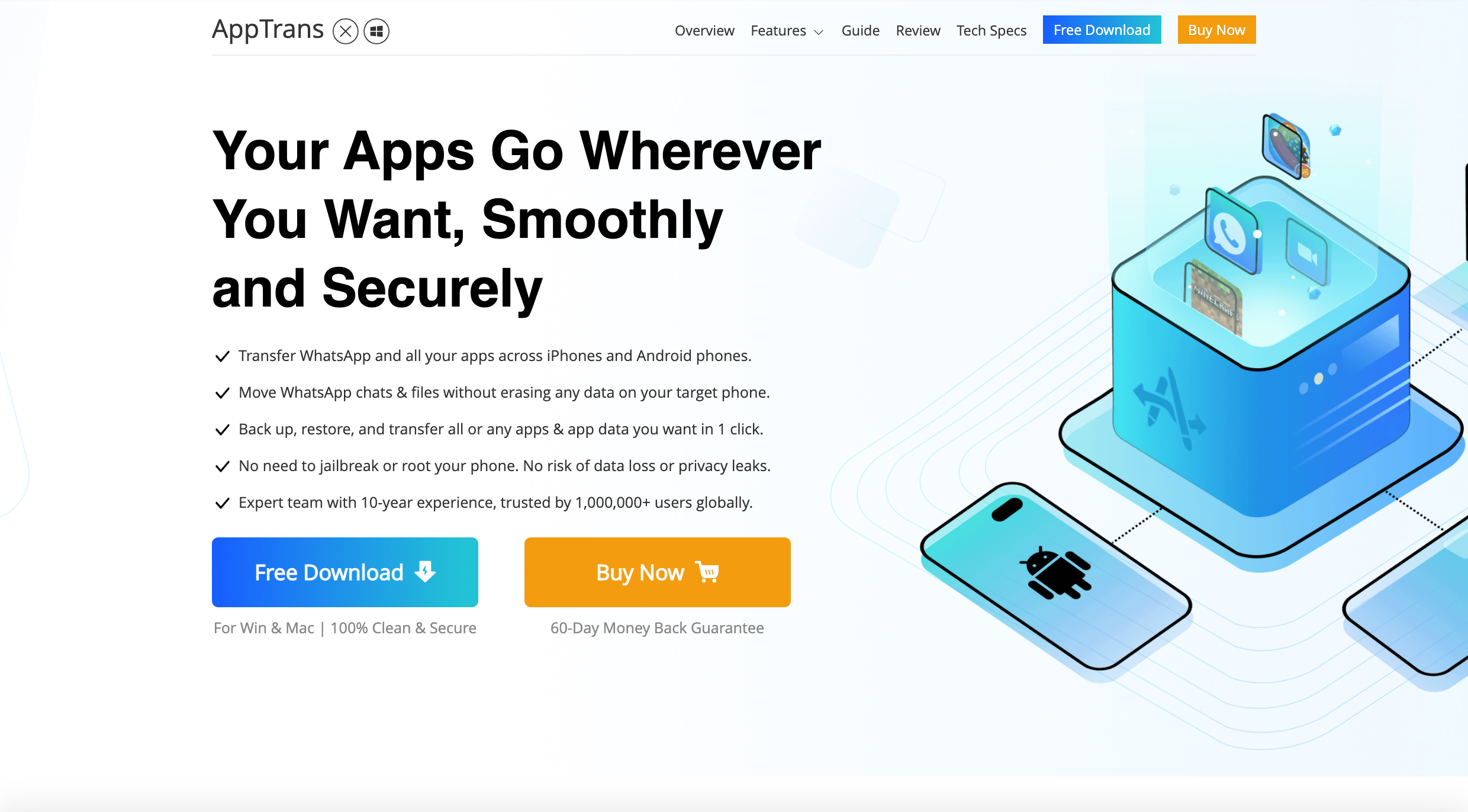Viewport: 1468px width, 812px height.
Task: Click the Guide navigation link
Action: tap(859, 29)
